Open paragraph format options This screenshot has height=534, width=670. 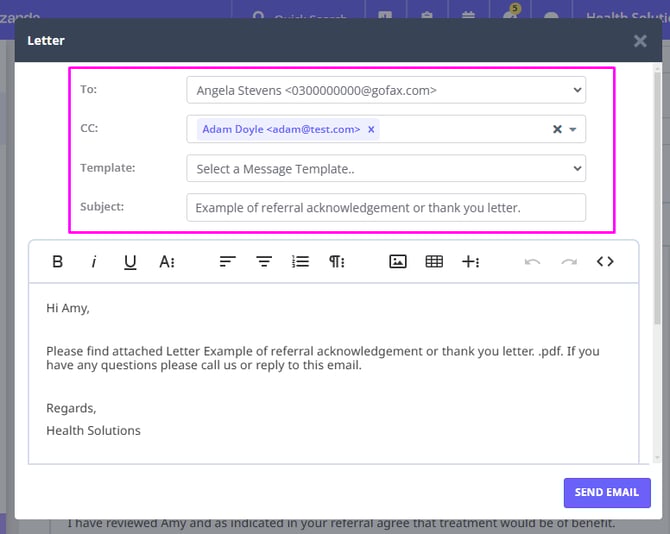337,262
